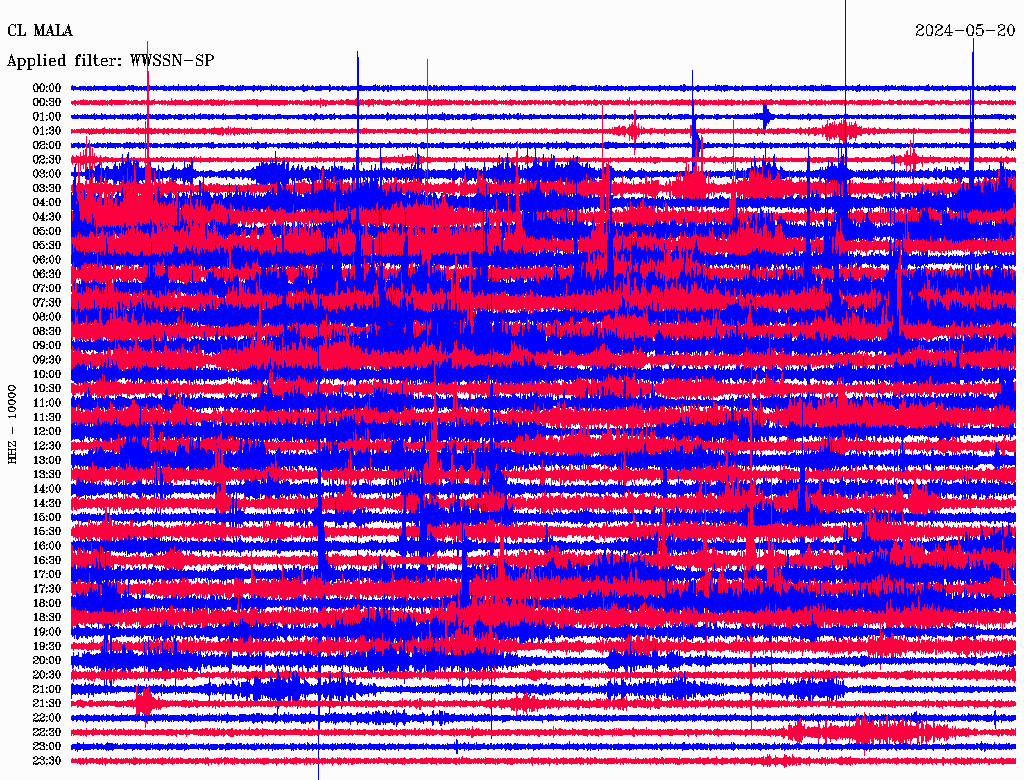Select the 14:00 time label
Viewport: 1024px width, 780px height.
pos(47,489)
